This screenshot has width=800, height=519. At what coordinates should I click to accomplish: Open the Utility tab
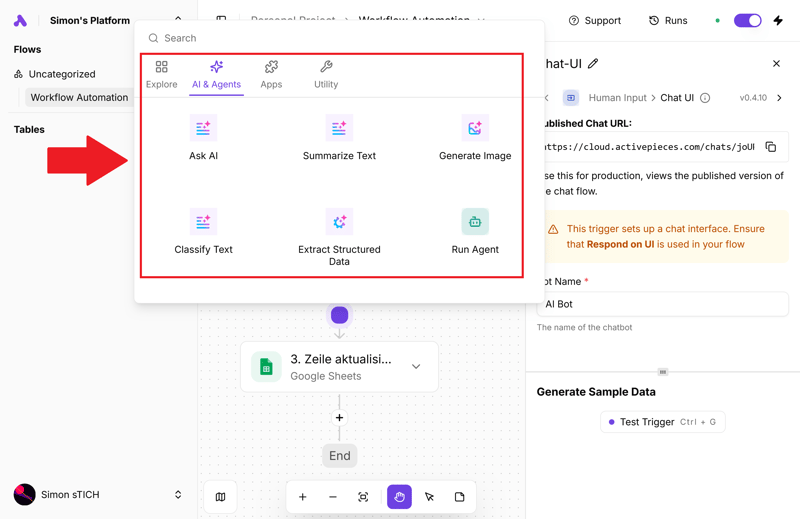[x=326, y=74]
